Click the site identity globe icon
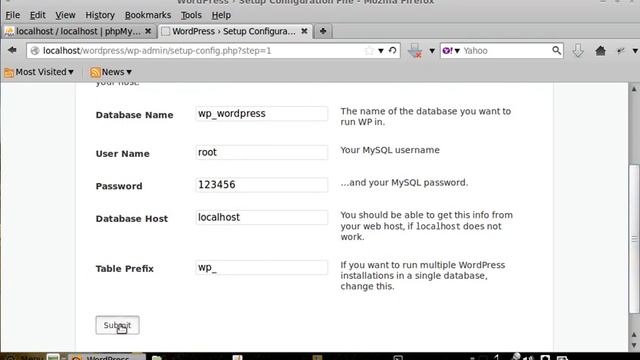This screenshot has width=640, height=360. coord(35,51)
